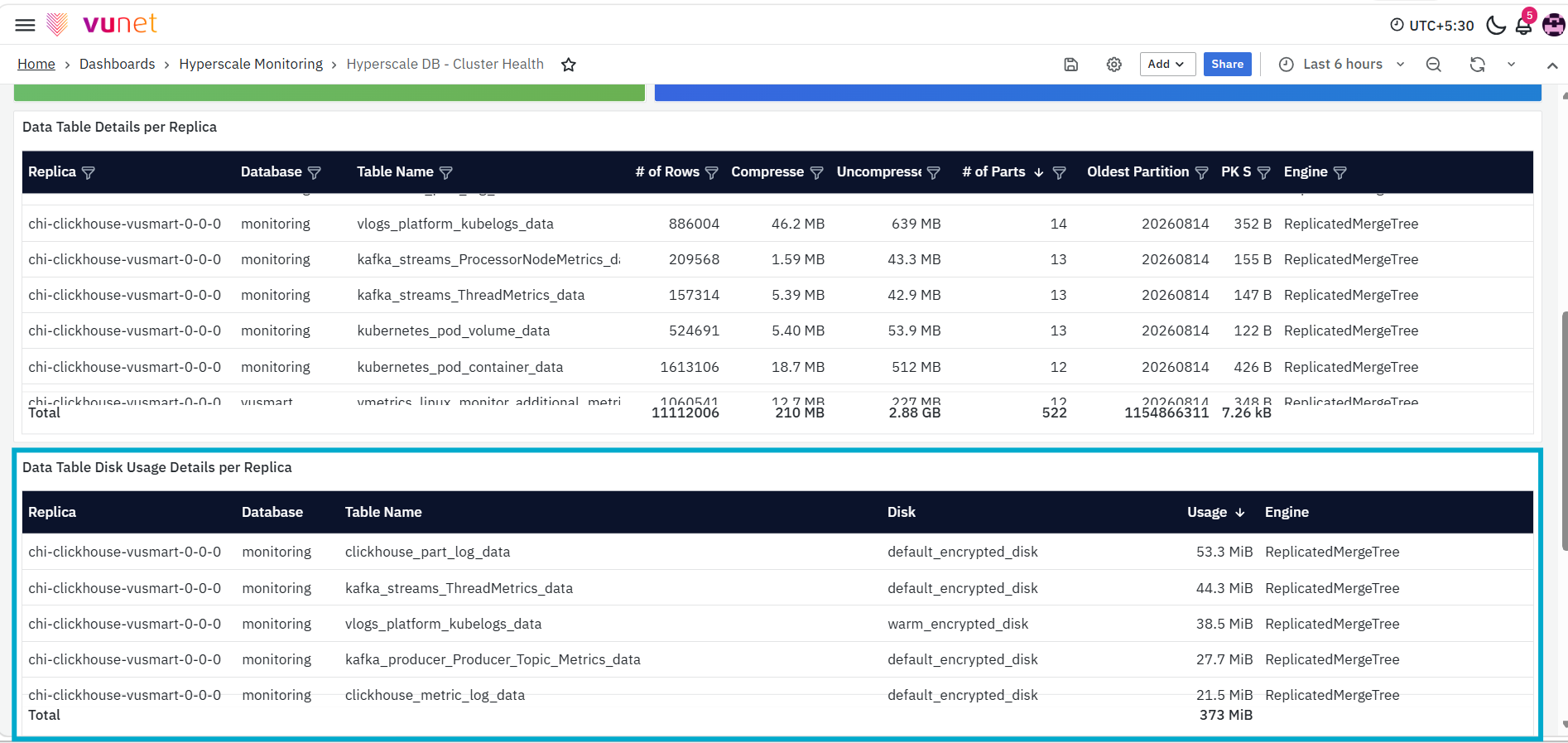Open the Last 6 hours time picker
Screen dimensions: 1568x743
pos(1341,65)
